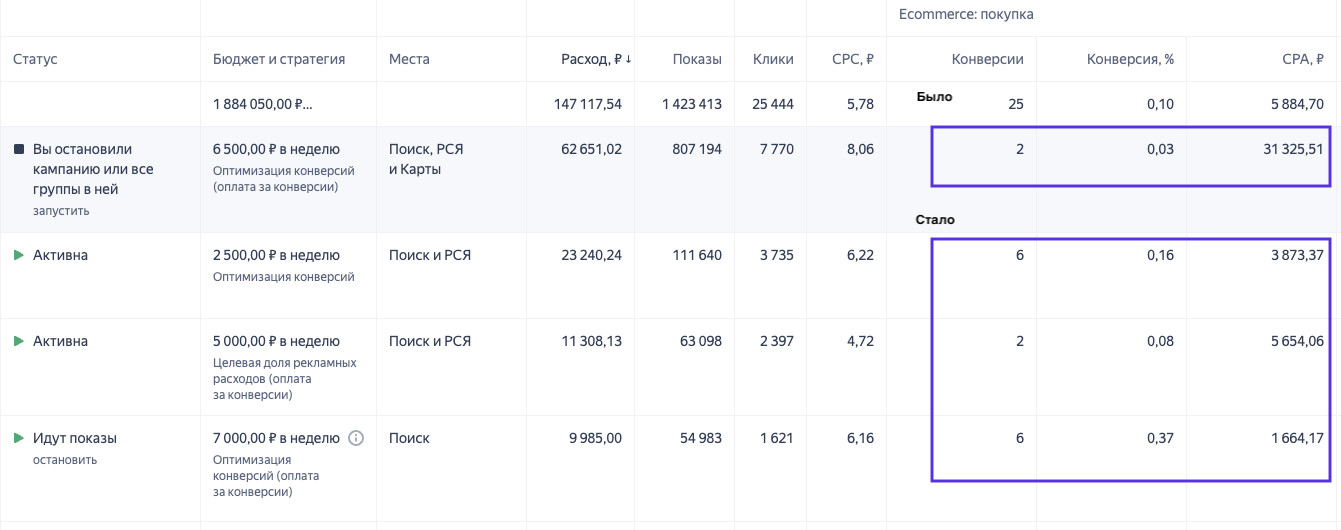This screenshot has width=1341, height=530.
Task: Sort by the Клики column header
Action: point(773,59)
